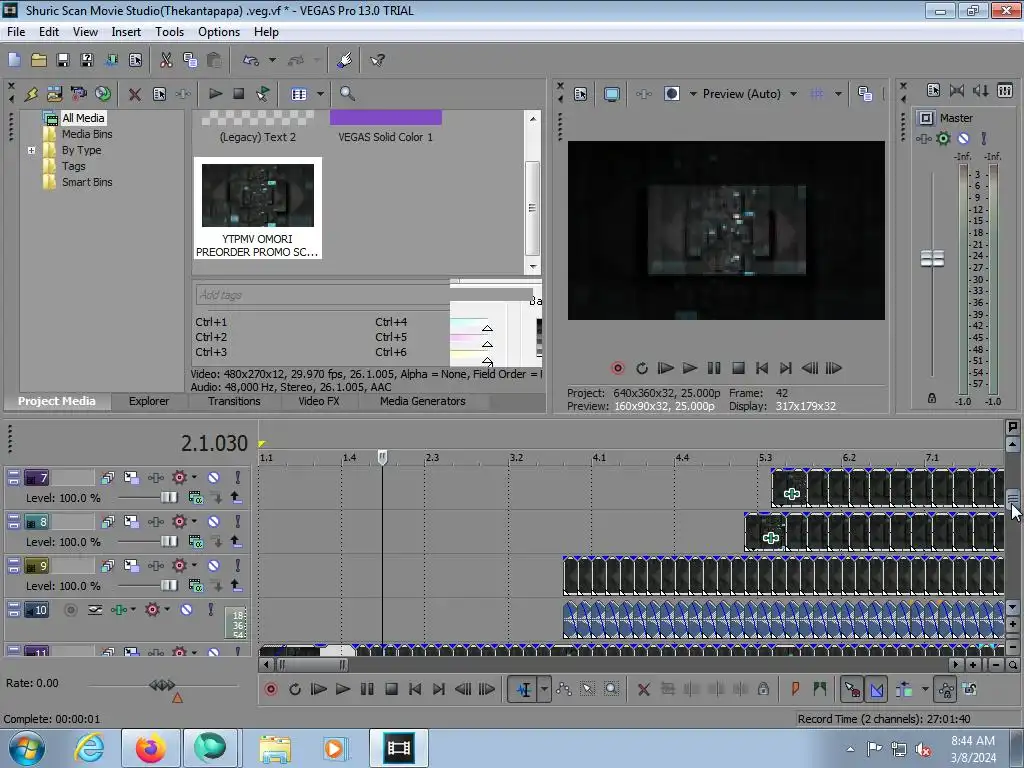
Task: Click the Delete X icon in timeline toolbar
Action: click(643, 689)
